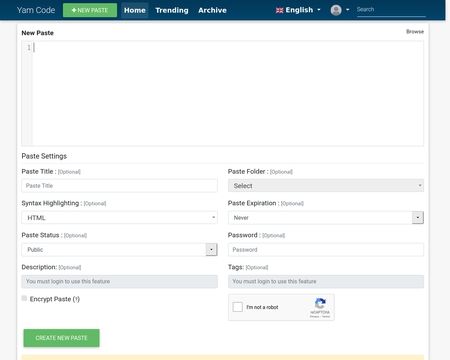Click the Paste Title input field

pos(119,186)
